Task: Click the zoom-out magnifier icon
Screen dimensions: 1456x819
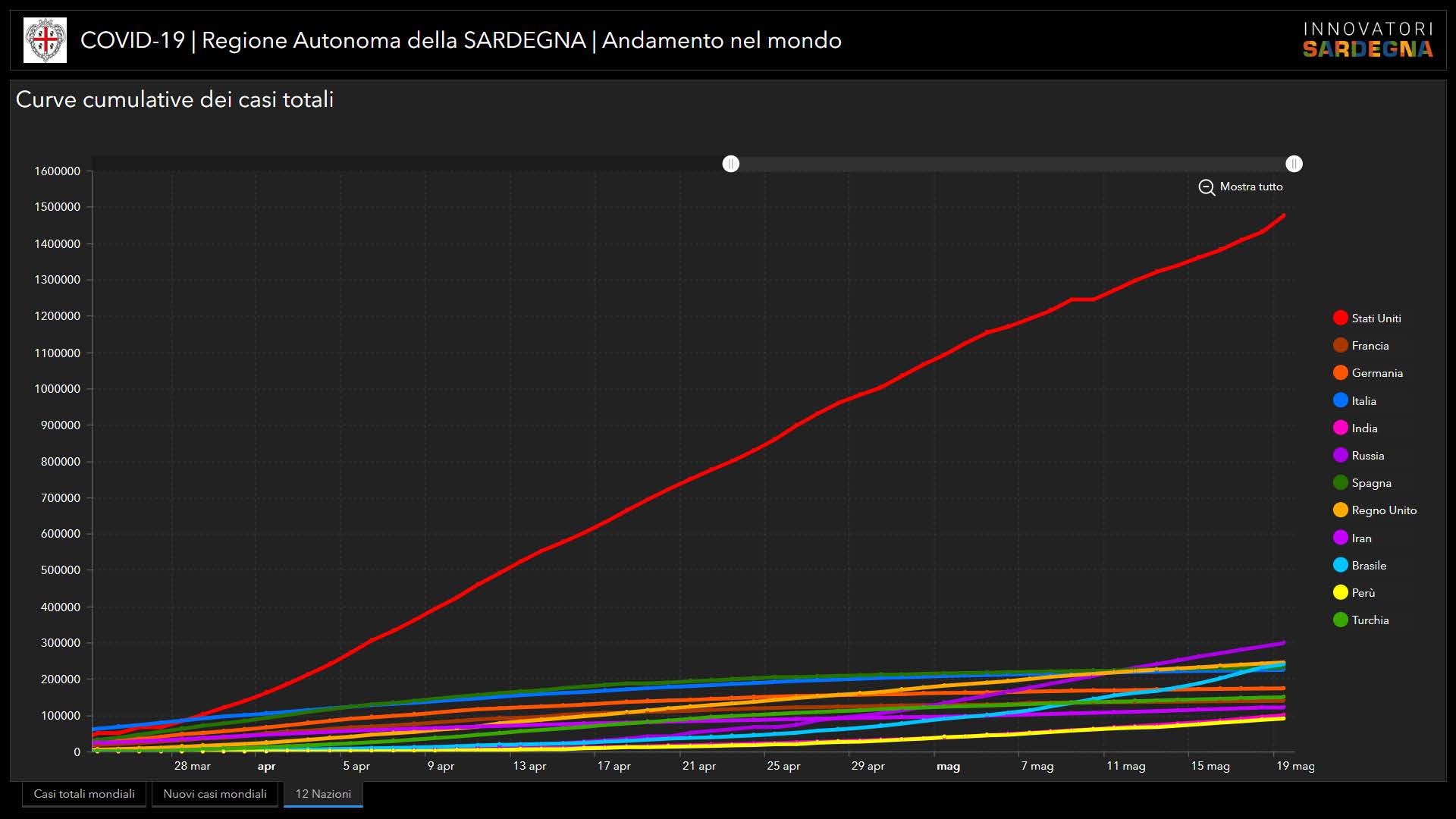Action: click(1206, 187)
